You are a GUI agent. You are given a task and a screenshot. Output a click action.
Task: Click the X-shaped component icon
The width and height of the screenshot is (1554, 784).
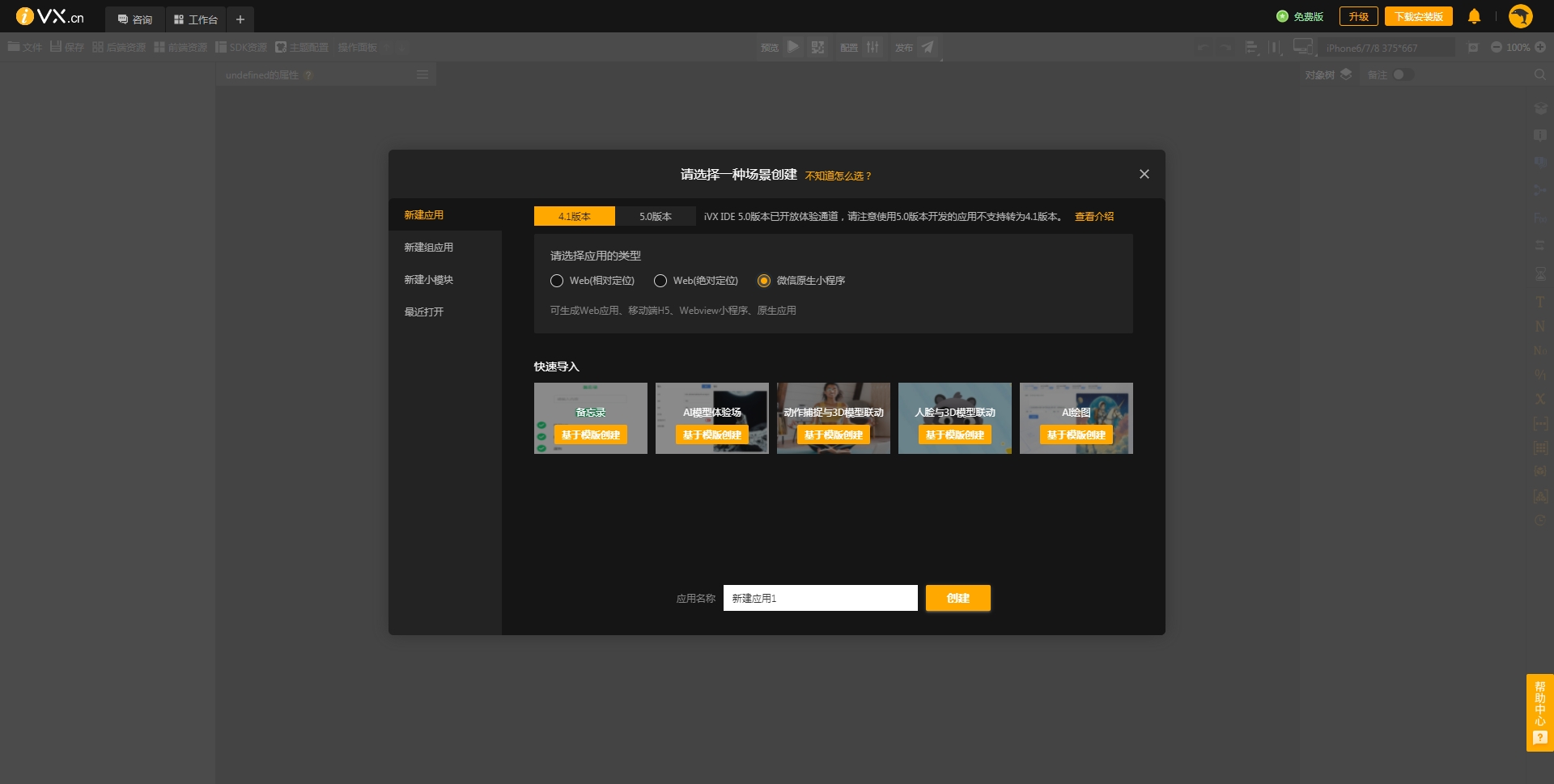coord(1540,399)
